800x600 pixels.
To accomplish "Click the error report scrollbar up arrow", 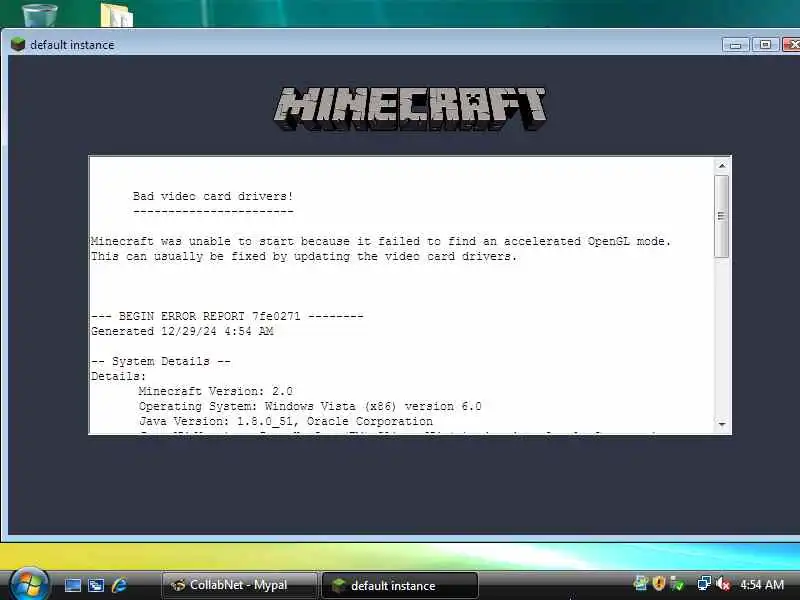I will pos(722,165).
